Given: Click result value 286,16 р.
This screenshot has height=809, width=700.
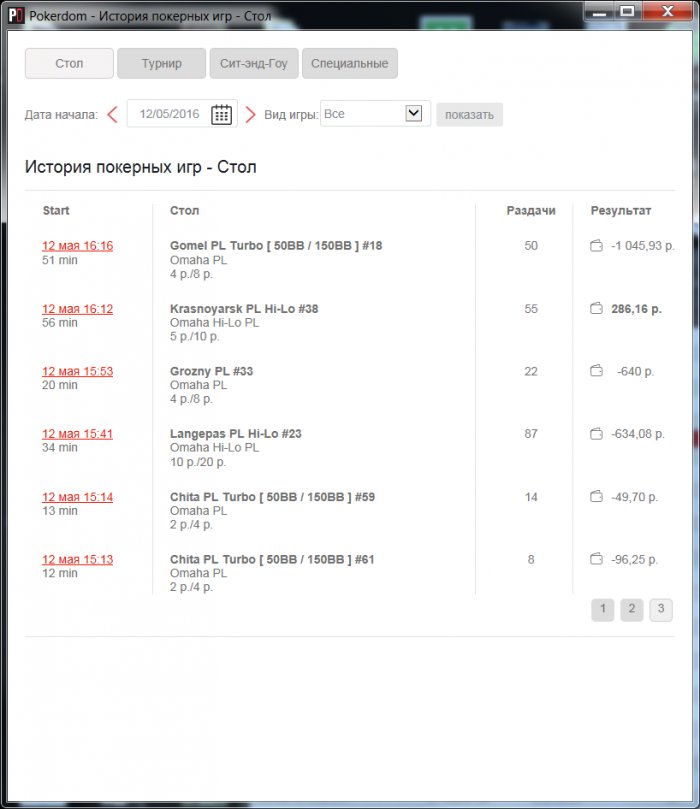Looking at the screenshot, I should click(637, 309).
